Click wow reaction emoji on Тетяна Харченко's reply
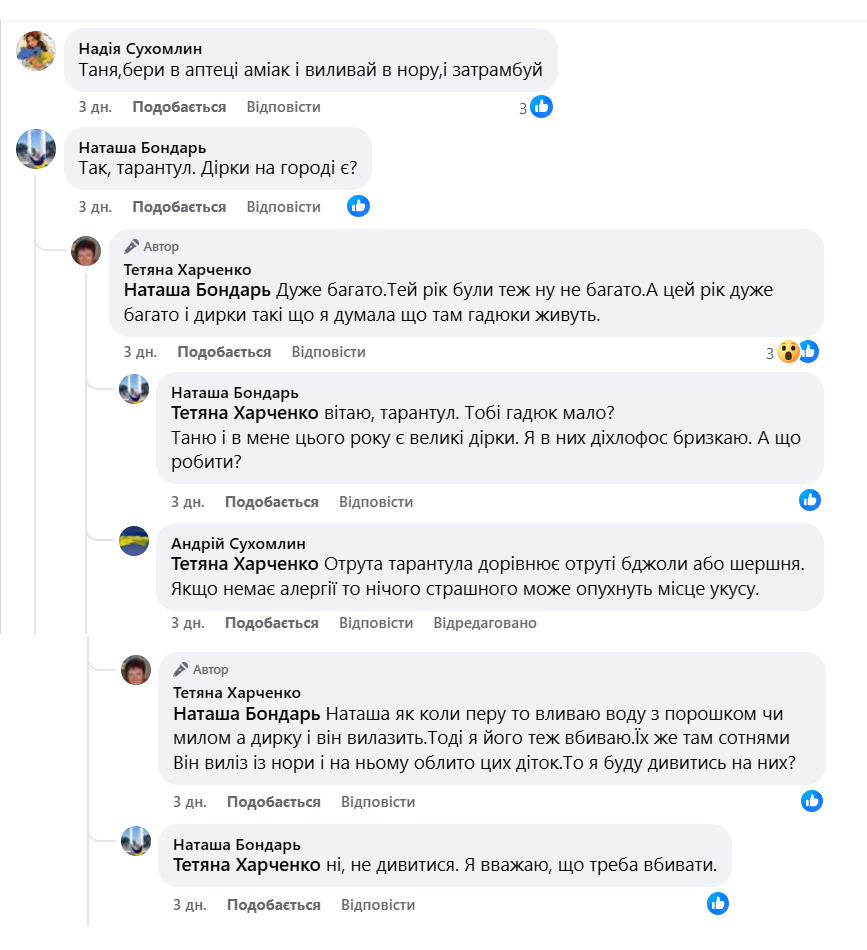The height and width of the screenshot is (950, 867). pyautogui.click(x=788, y=352)
